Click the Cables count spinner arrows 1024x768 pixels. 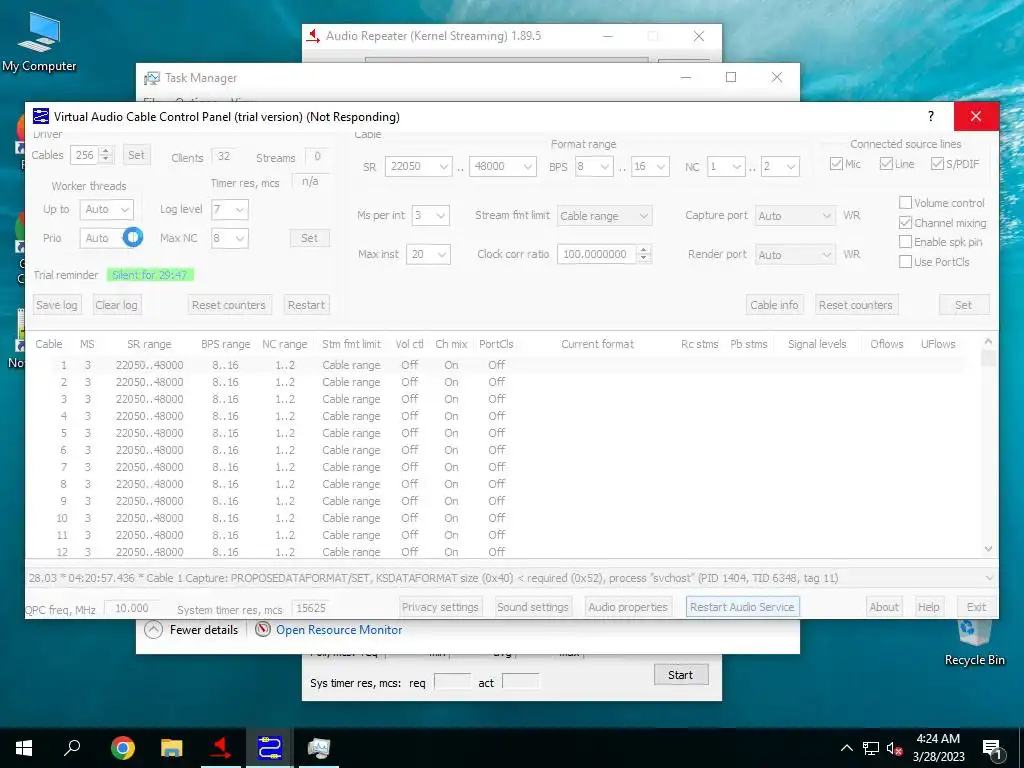[x=106, y=155]
